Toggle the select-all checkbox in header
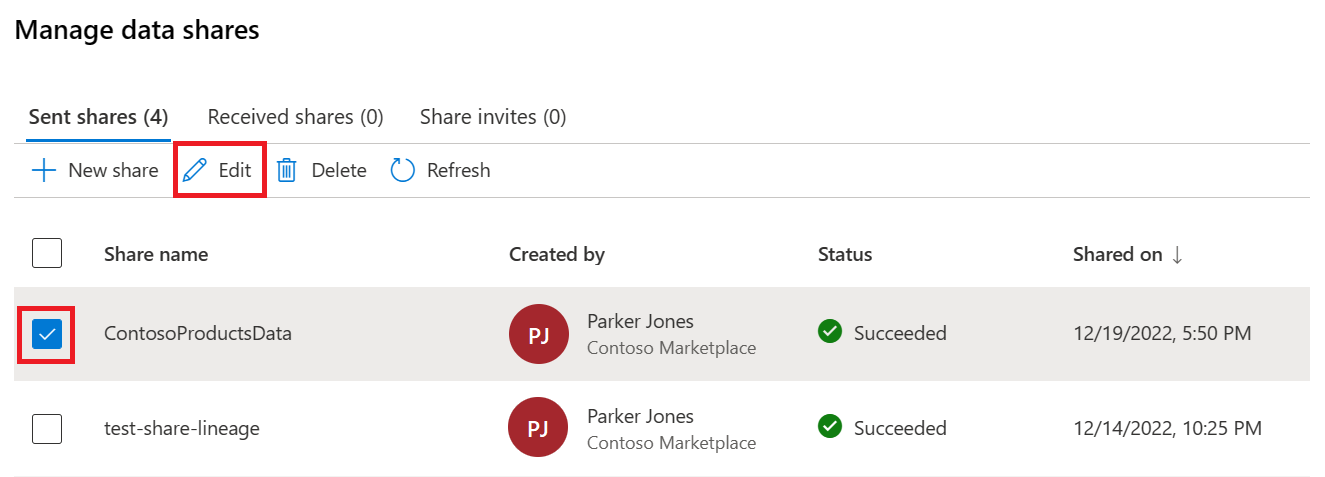 47,253
